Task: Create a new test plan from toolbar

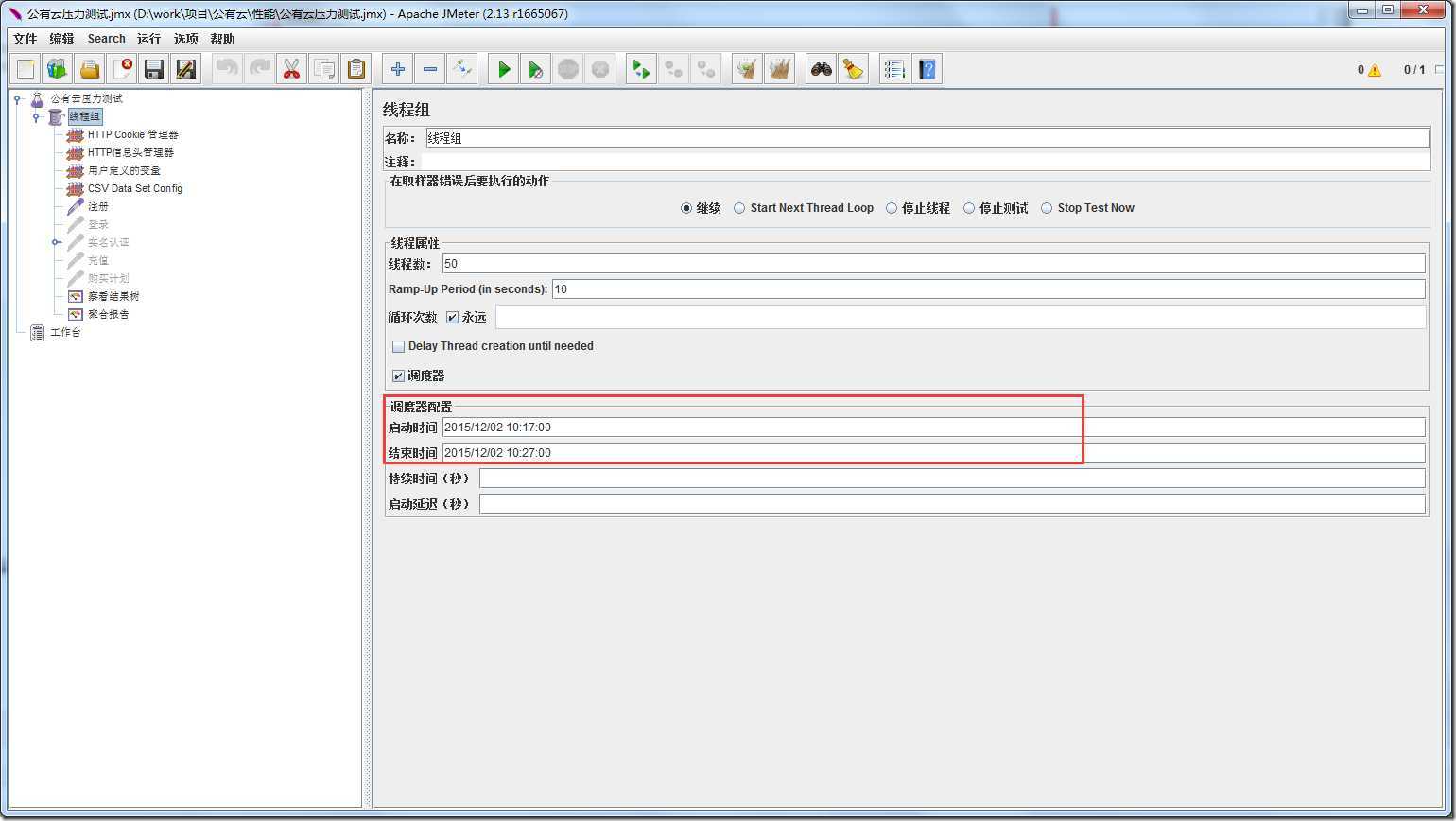Action: pos(26,69)
